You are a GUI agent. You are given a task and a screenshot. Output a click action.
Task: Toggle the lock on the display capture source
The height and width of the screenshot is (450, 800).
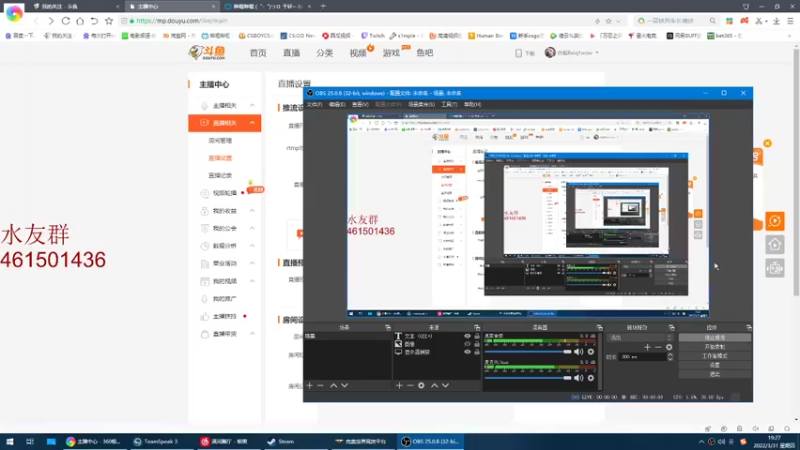pyautogui.click(x=477, y=352)
